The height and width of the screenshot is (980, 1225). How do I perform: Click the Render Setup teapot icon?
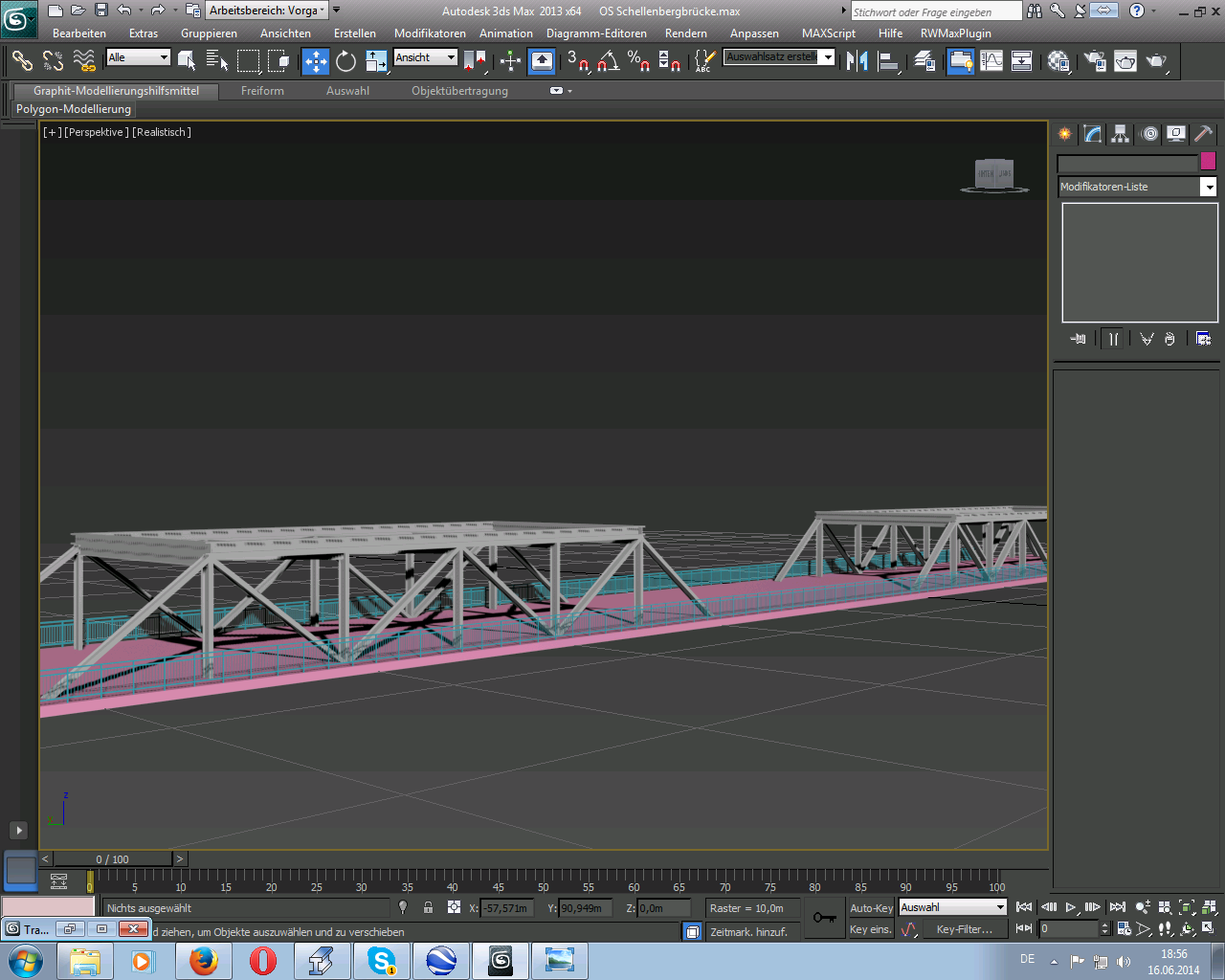tap(1095, 61)
